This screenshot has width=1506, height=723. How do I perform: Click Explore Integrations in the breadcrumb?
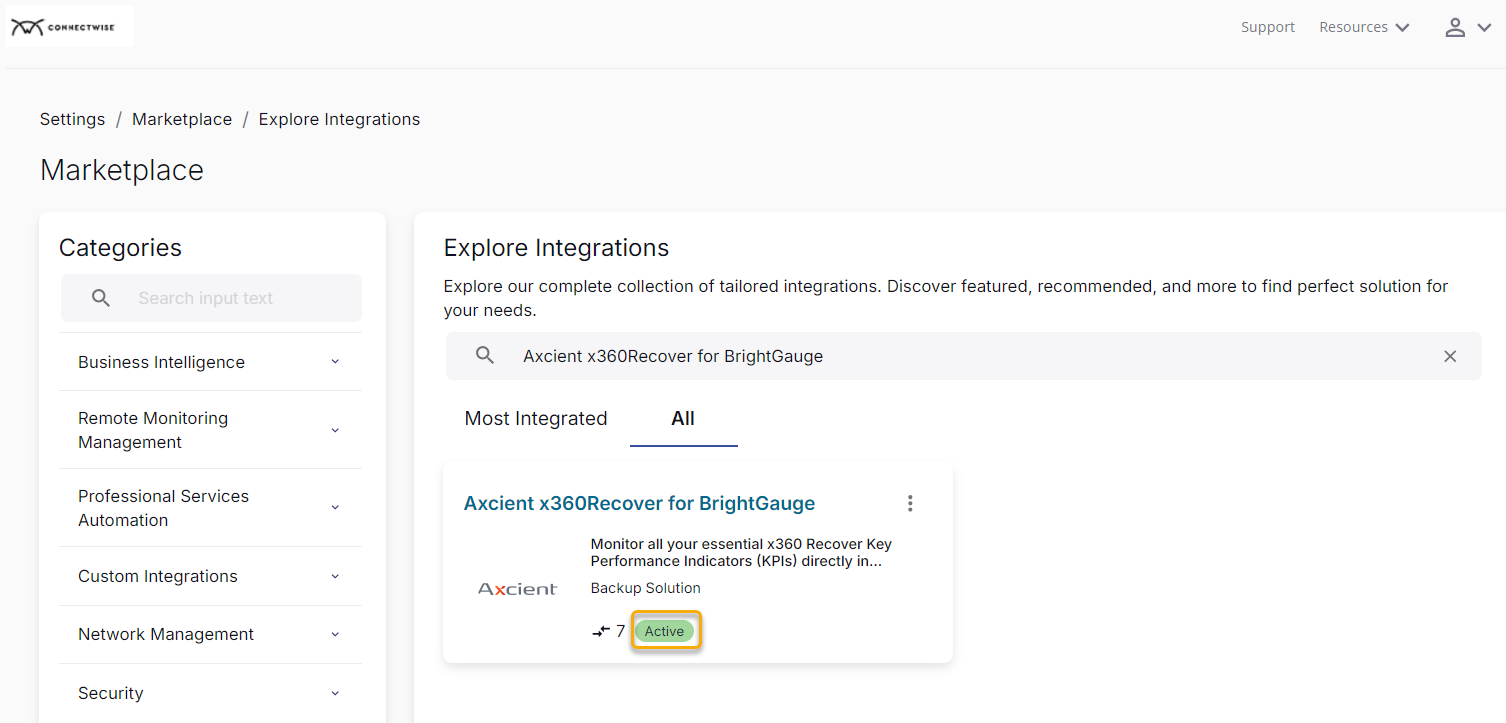339,119
